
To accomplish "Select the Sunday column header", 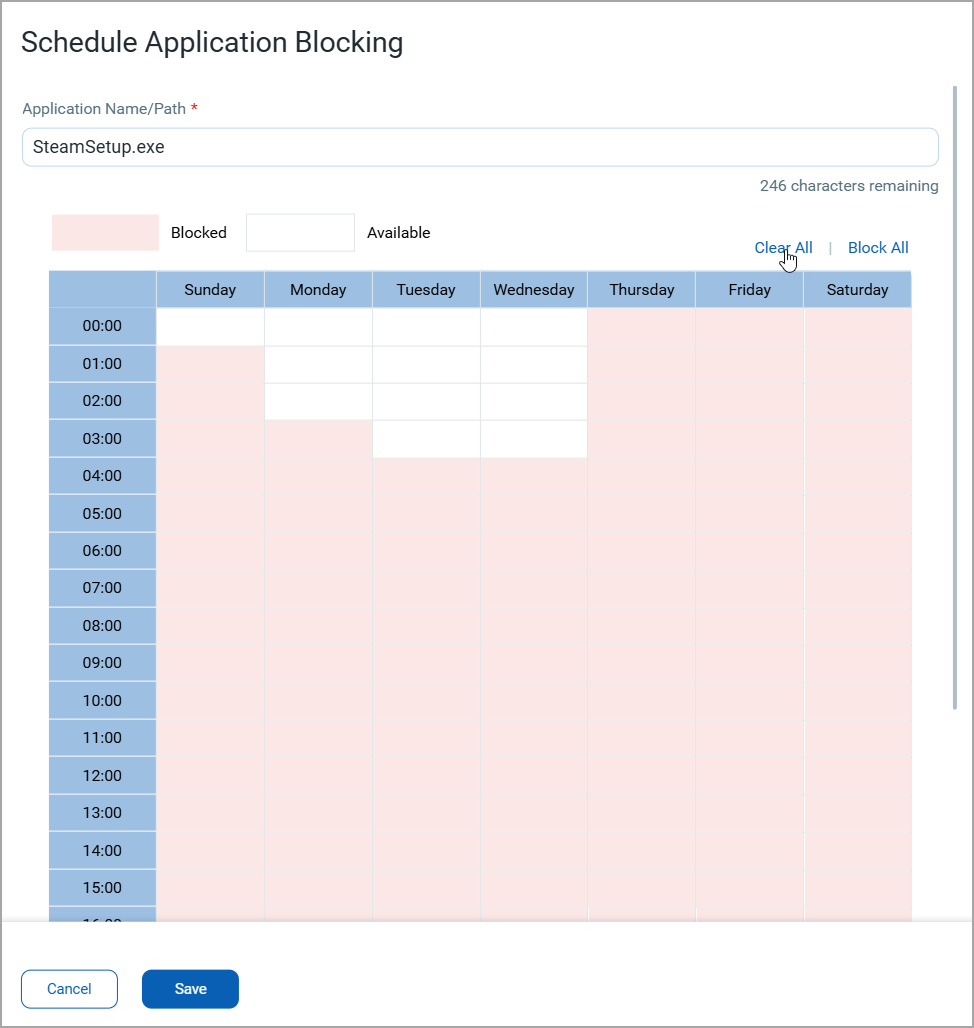I will (x=210, y=290).
